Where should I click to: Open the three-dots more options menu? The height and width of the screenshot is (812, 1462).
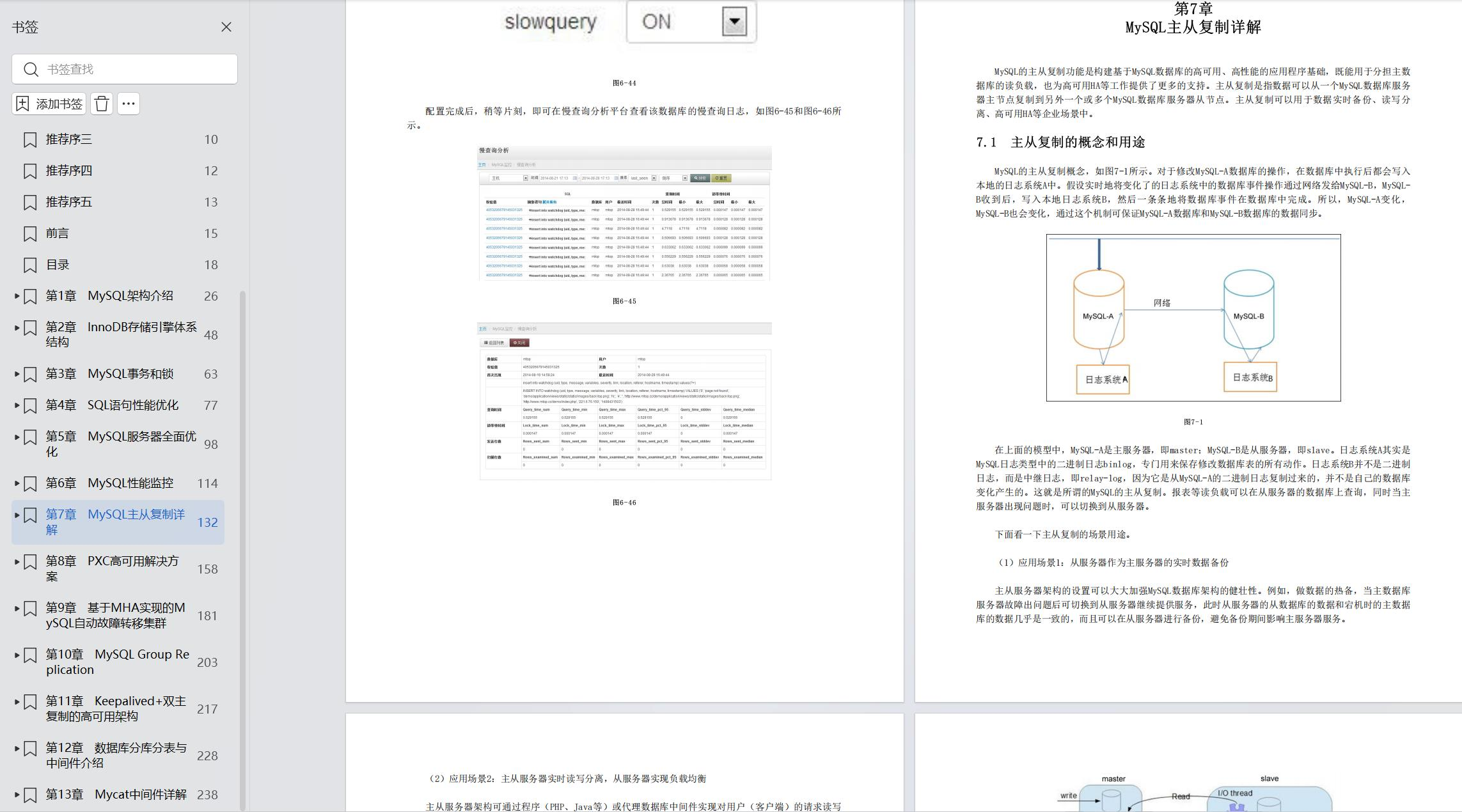pos(128,104)
